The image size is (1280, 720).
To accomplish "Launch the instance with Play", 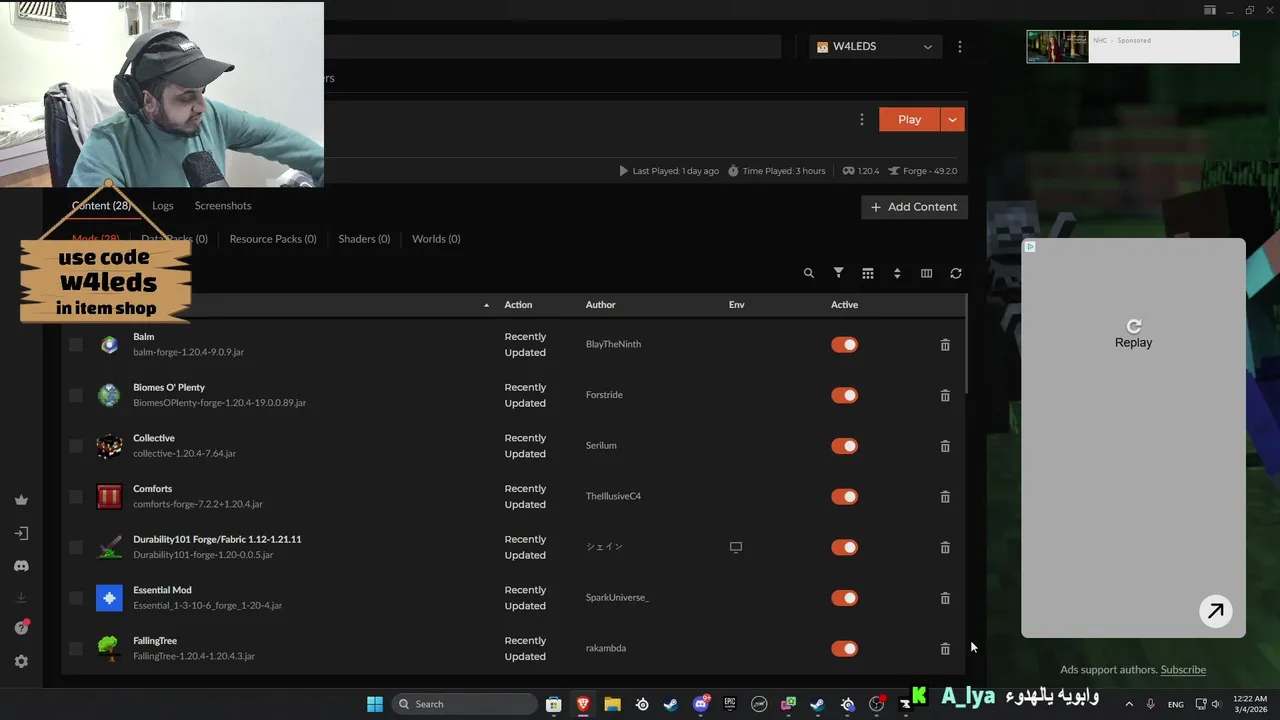I will click(x=909, y=119).
